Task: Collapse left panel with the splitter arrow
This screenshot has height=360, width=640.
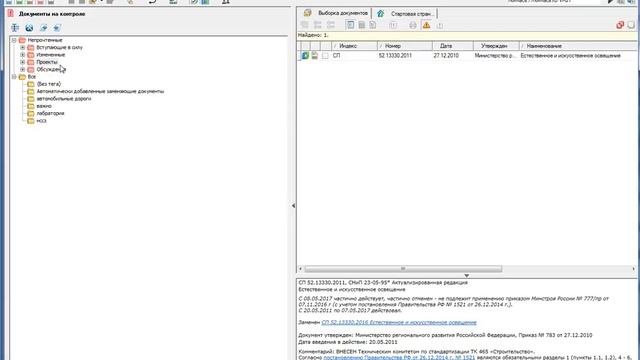Action: pos(293,206)
